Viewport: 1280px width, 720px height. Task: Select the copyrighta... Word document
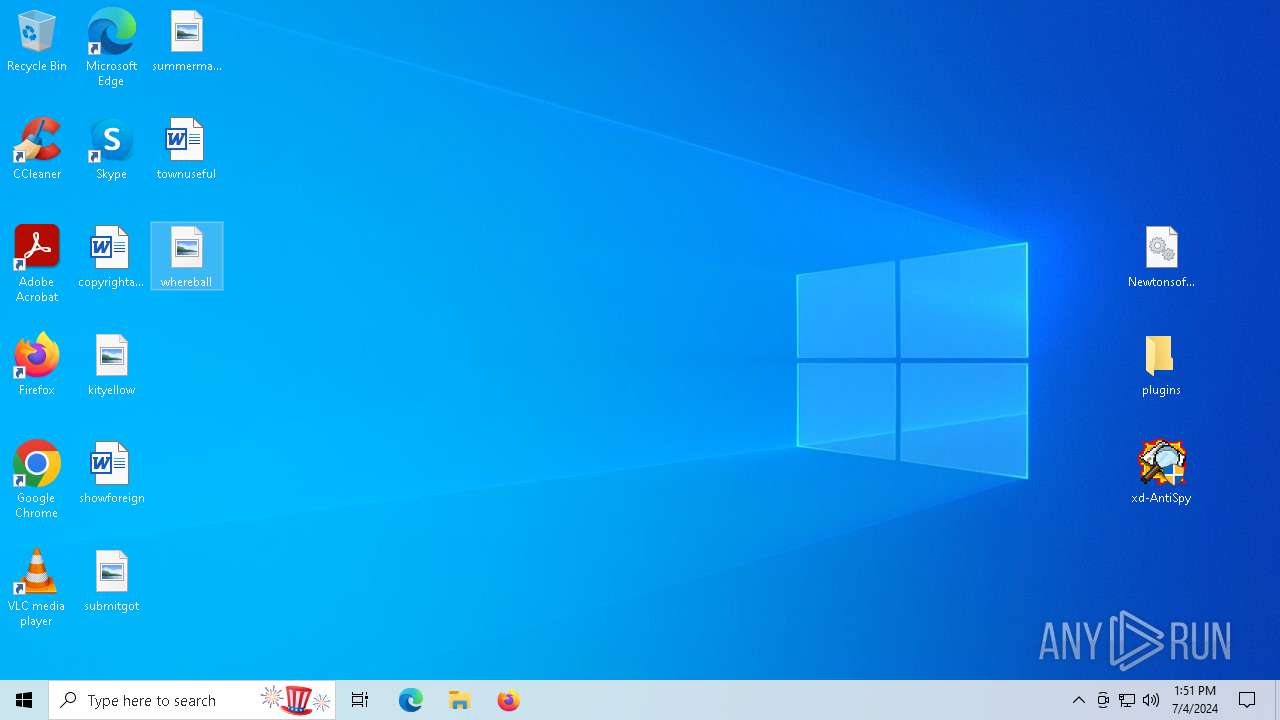click(x=111, y=258)
